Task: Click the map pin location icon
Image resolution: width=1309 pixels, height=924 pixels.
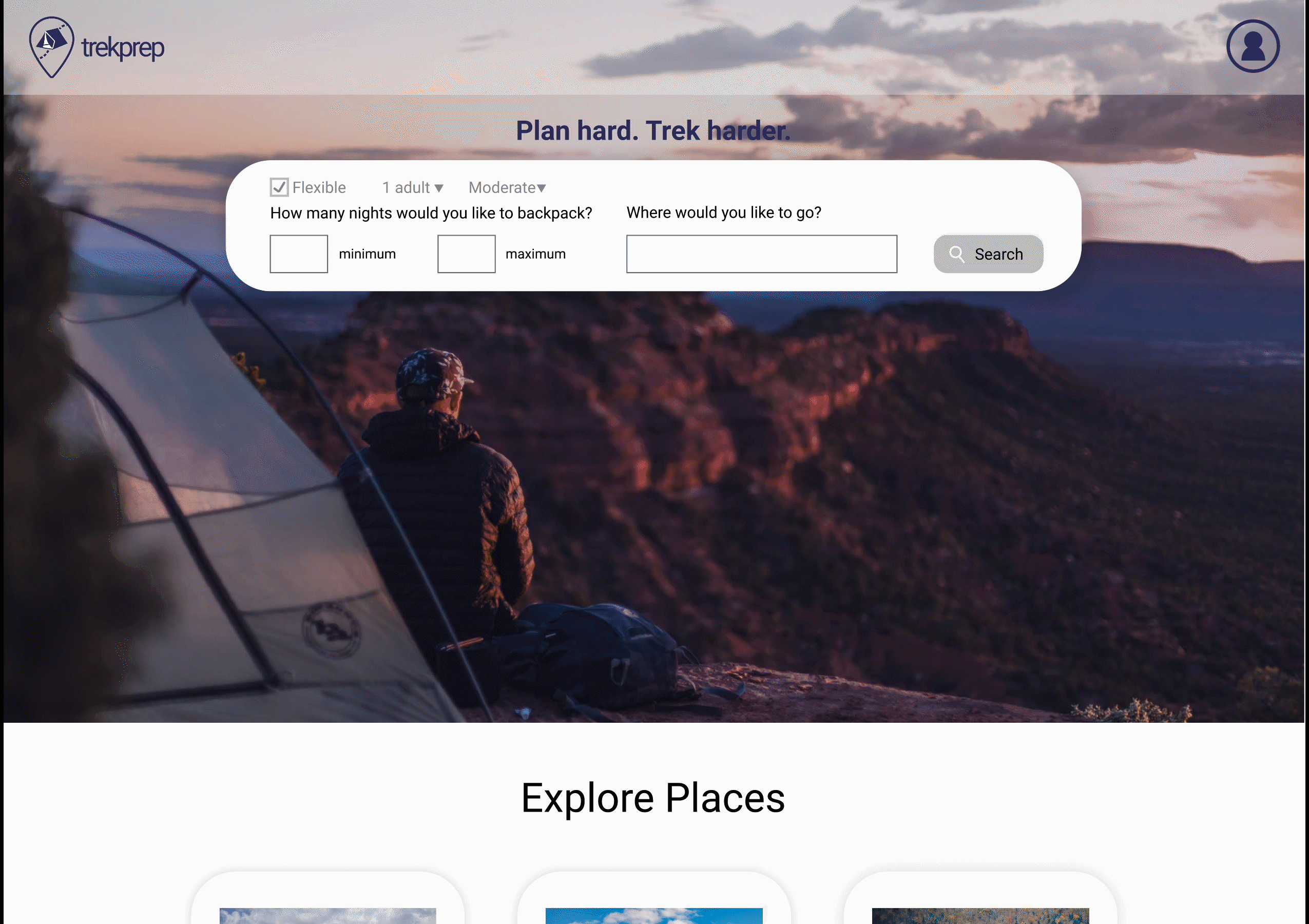Action: [51, 47]
